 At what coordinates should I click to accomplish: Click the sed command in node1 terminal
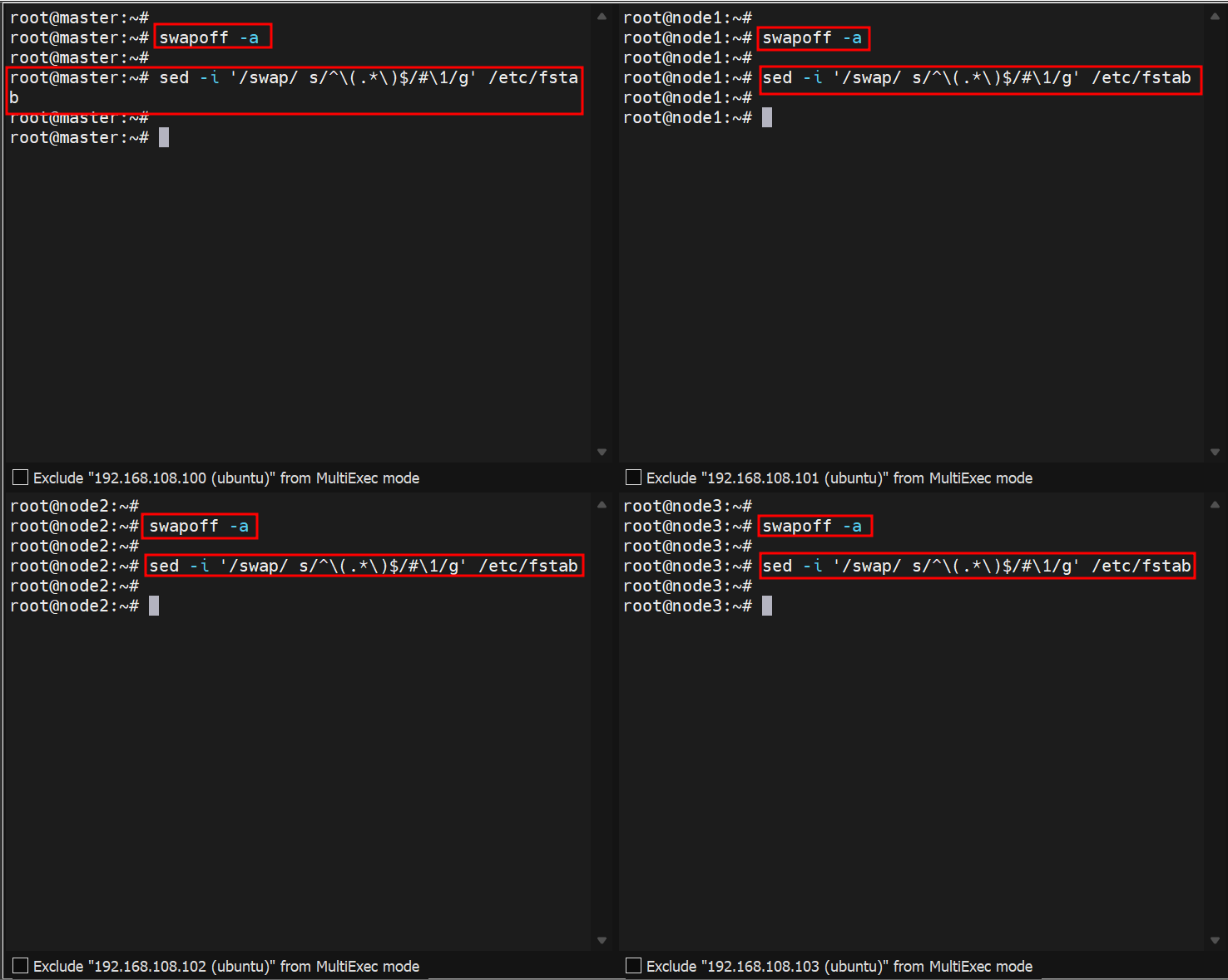point(977,77)
